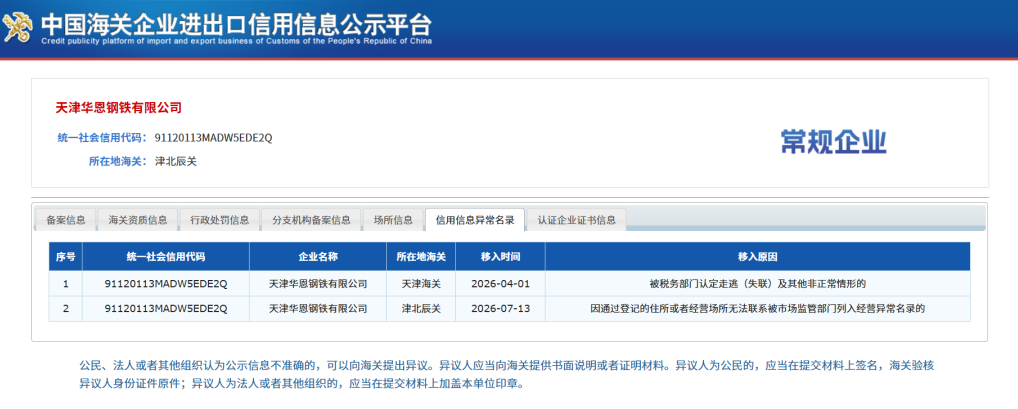Viewport: 1018px width, 409px height.
Task: Select the 信用信息异常名录 tab
Action: click(475, 220)
